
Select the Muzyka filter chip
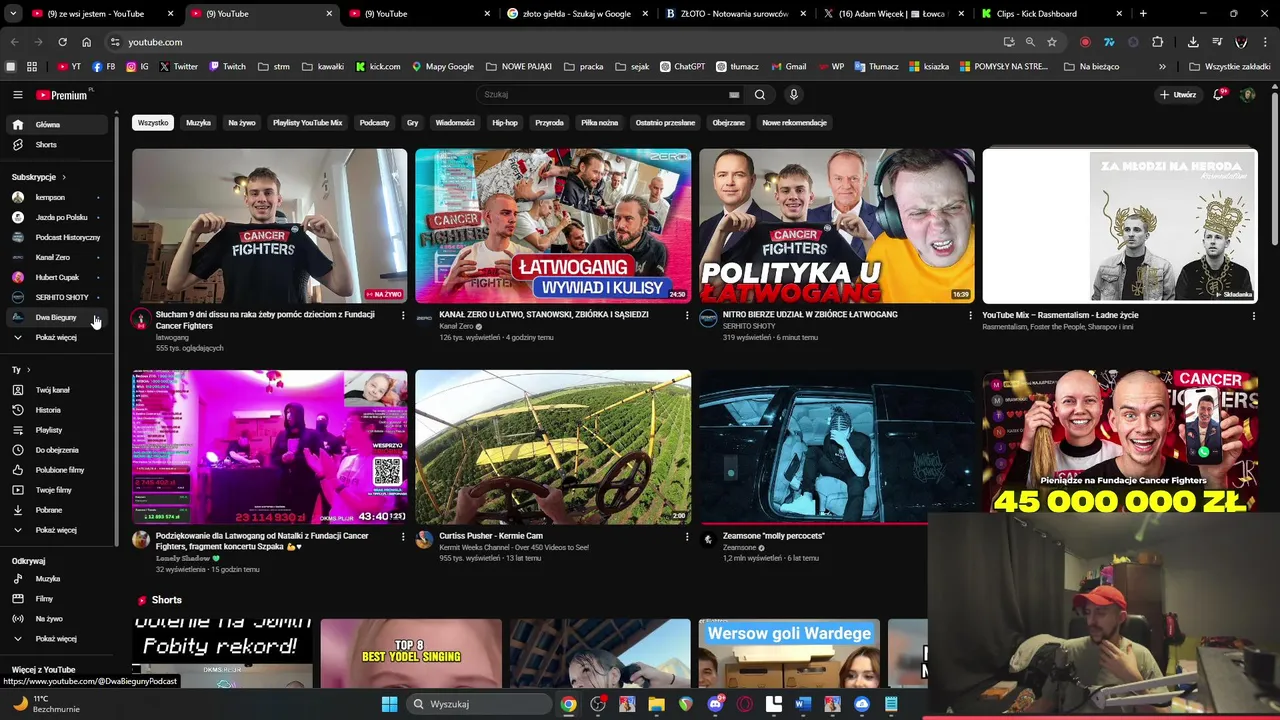tap(198, 123)
